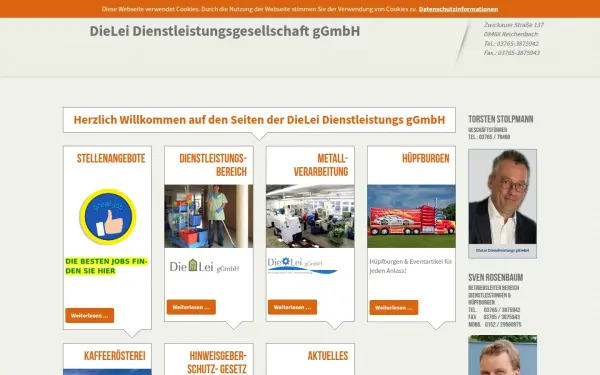Click Torsten Stolpmann's Tel.: 03765 / 78460
600x375 pixels.
(x=489, y=137)
